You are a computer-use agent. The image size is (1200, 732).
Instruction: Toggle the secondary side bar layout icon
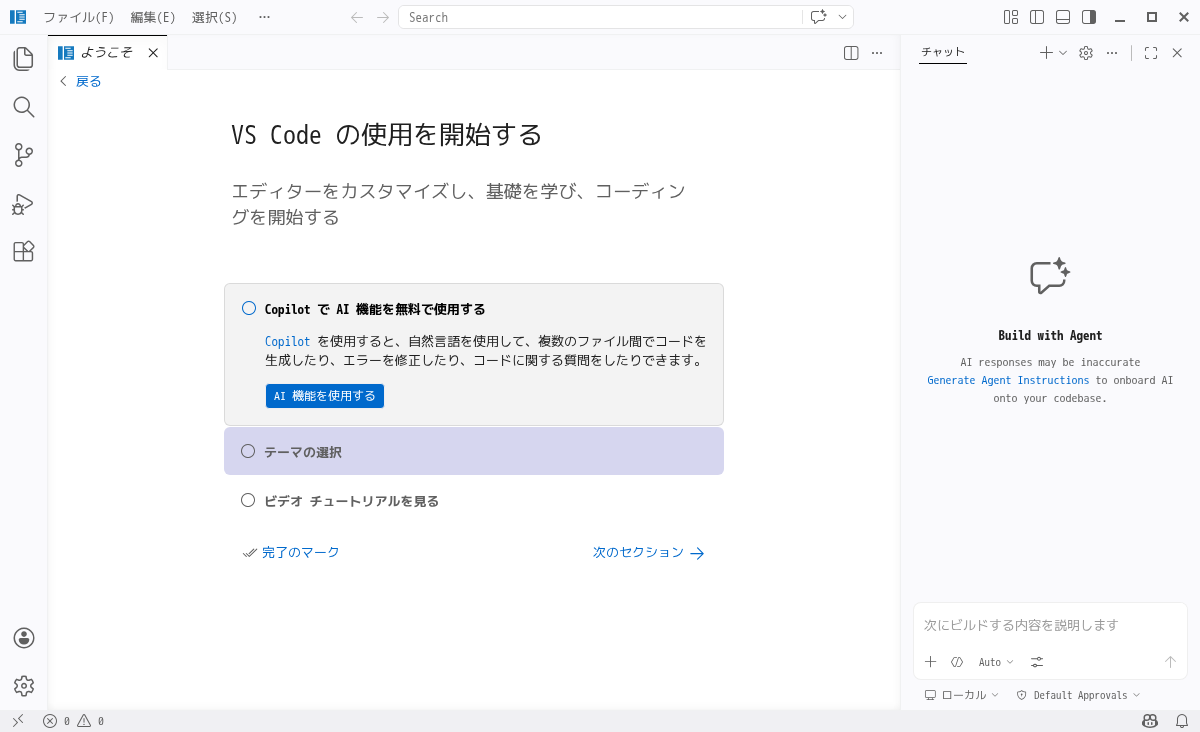(x=1089, y=17)
